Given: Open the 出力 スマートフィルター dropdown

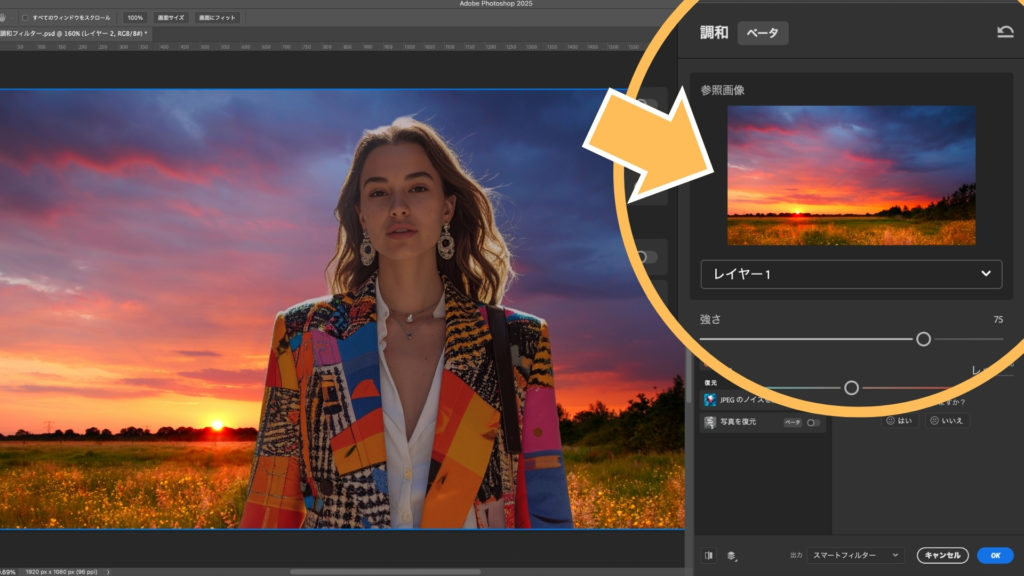Looking at the screenshot, I should (855, 555).
